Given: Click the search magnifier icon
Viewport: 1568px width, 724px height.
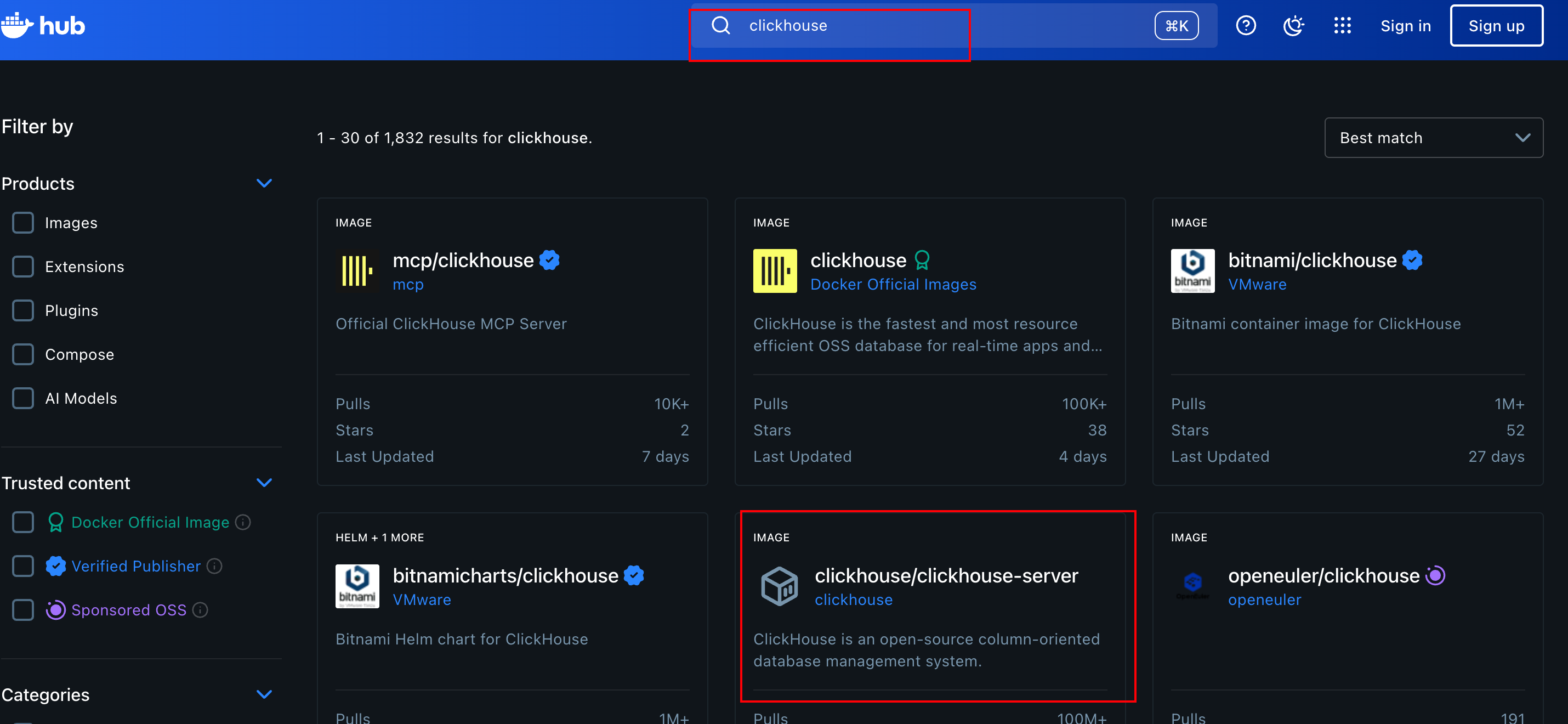Looking at the screenshot, I should click(721, 26).
